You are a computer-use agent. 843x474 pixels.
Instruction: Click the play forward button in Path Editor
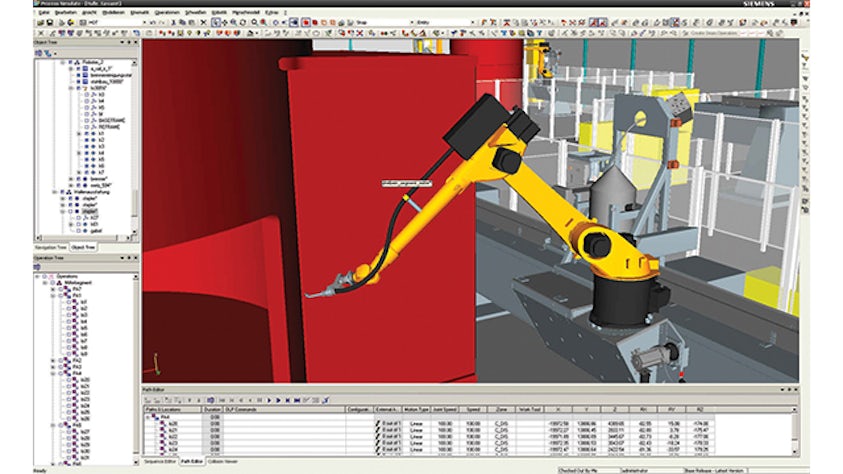point(269,400)
